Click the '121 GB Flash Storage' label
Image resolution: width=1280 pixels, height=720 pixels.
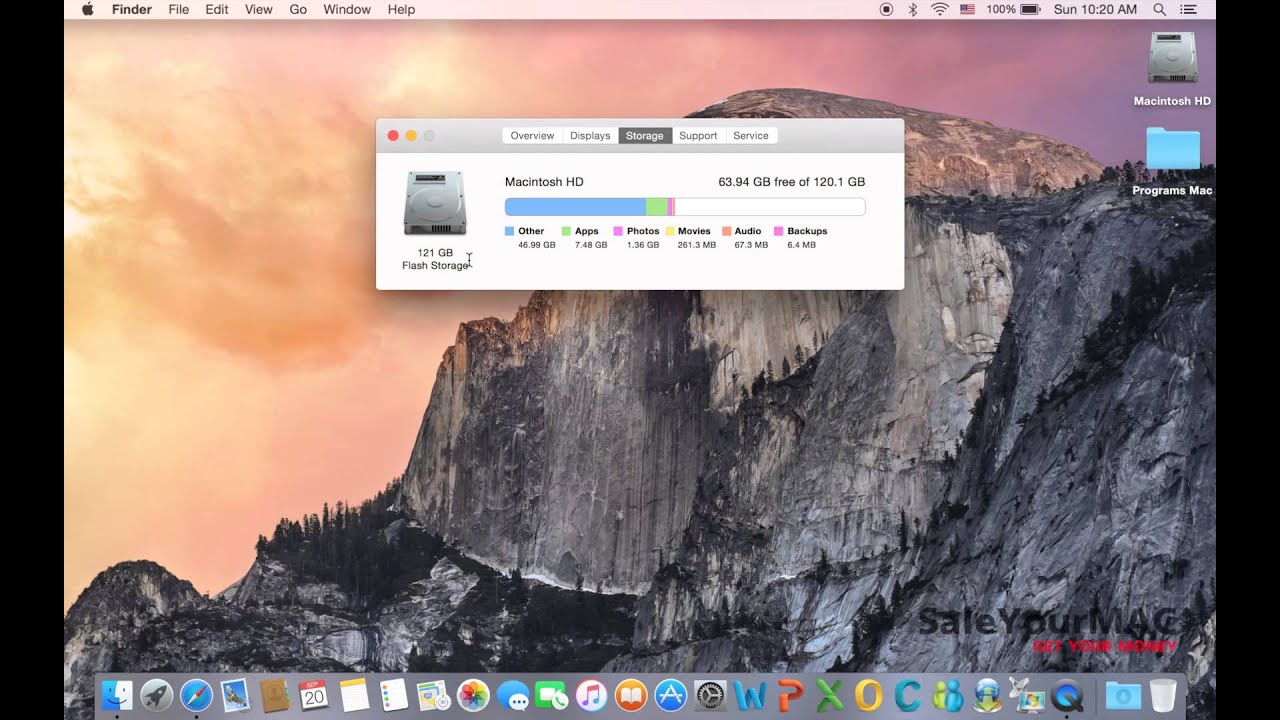pyautogui.click(x=435, y=259)
